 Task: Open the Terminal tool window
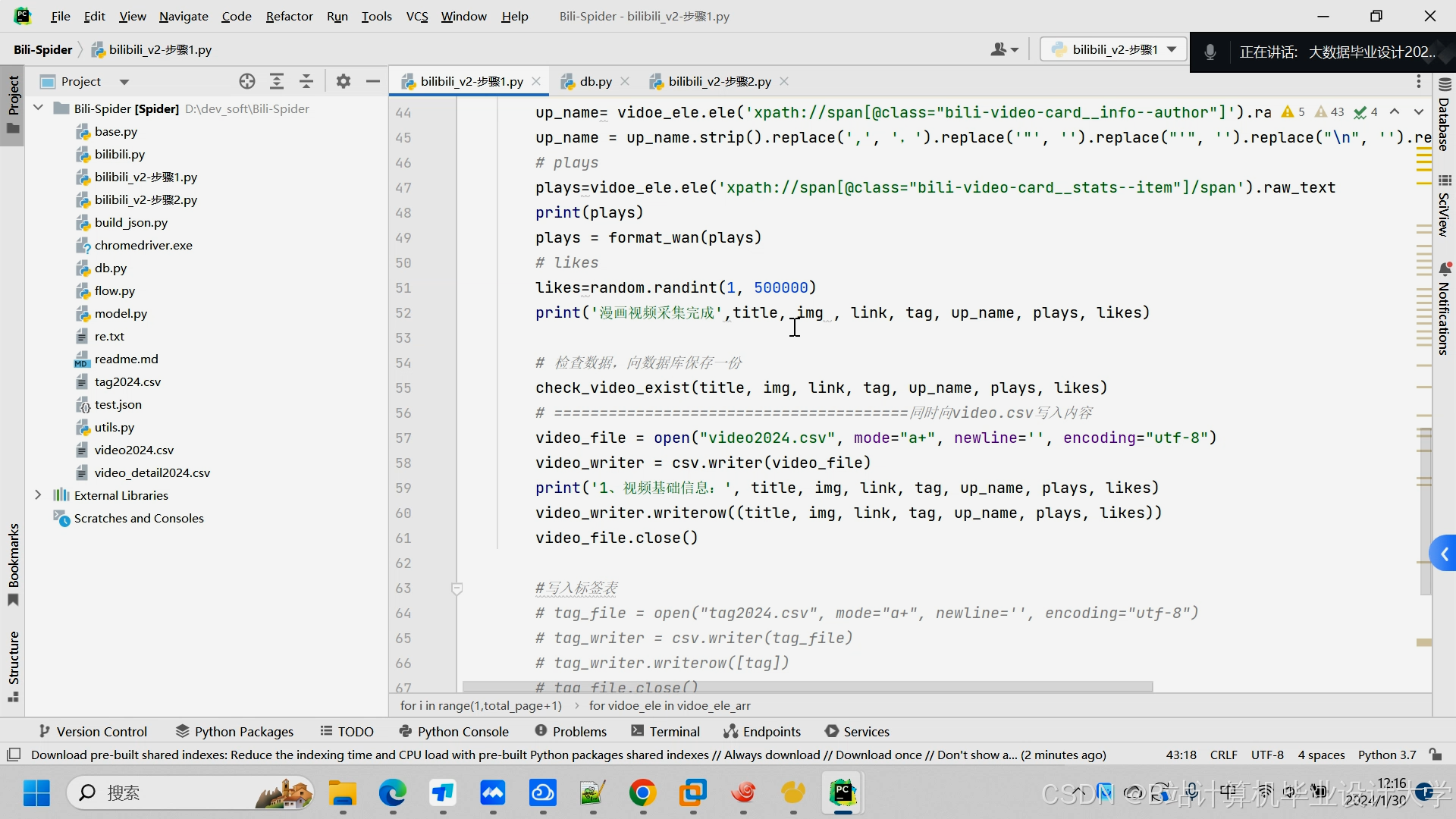(665, 731)
